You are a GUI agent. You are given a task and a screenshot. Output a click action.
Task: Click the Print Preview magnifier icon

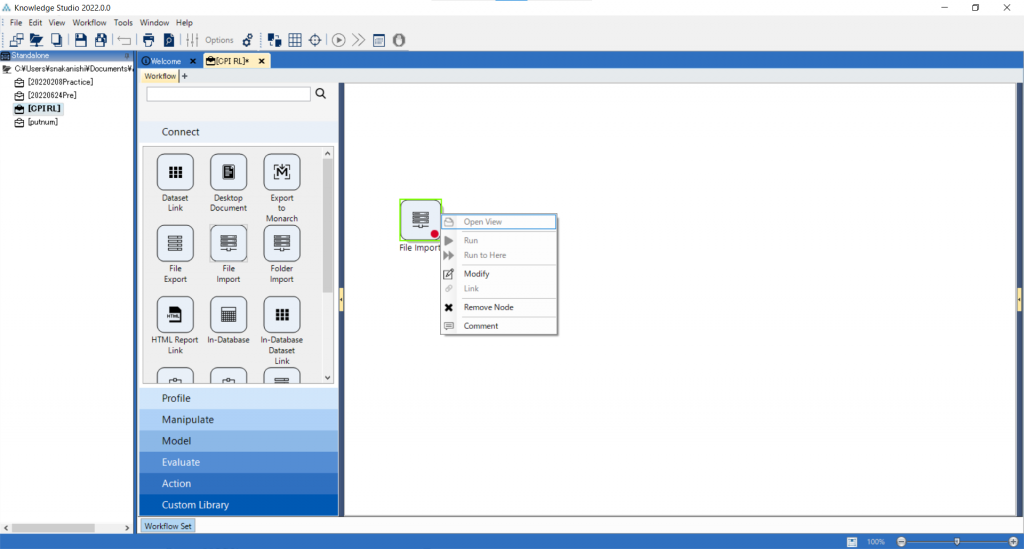click(x=168, y=40)
